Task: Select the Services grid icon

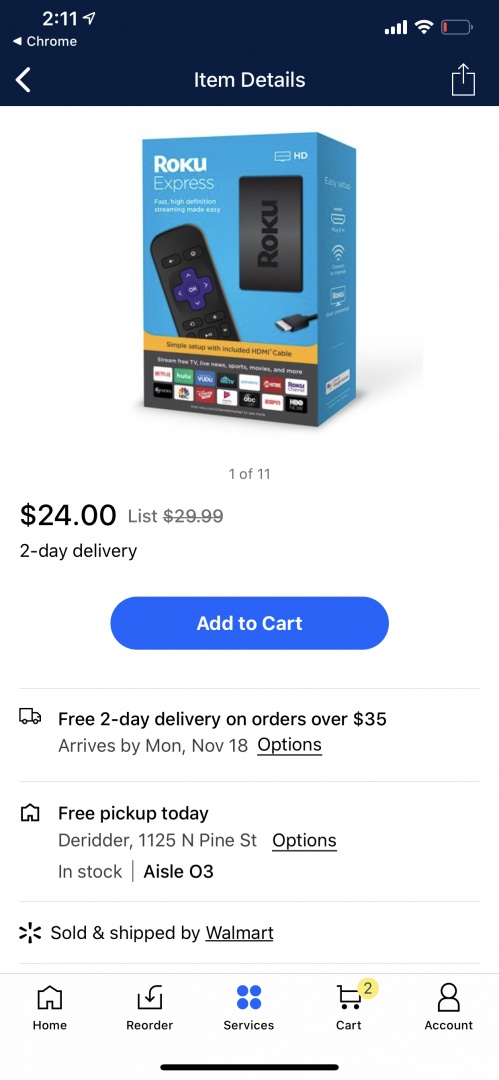Action: 249,997
